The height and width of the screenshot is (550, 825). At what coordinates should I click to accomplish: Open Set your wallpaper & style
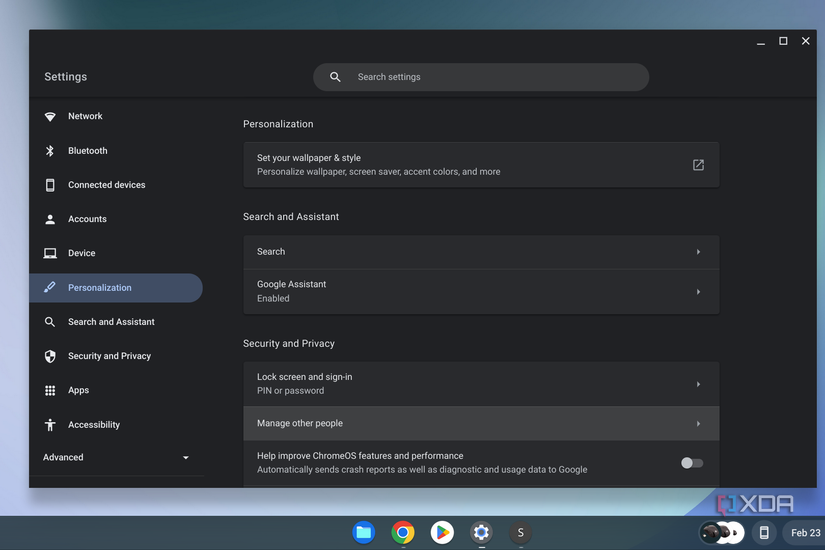(x=481, y=165)
